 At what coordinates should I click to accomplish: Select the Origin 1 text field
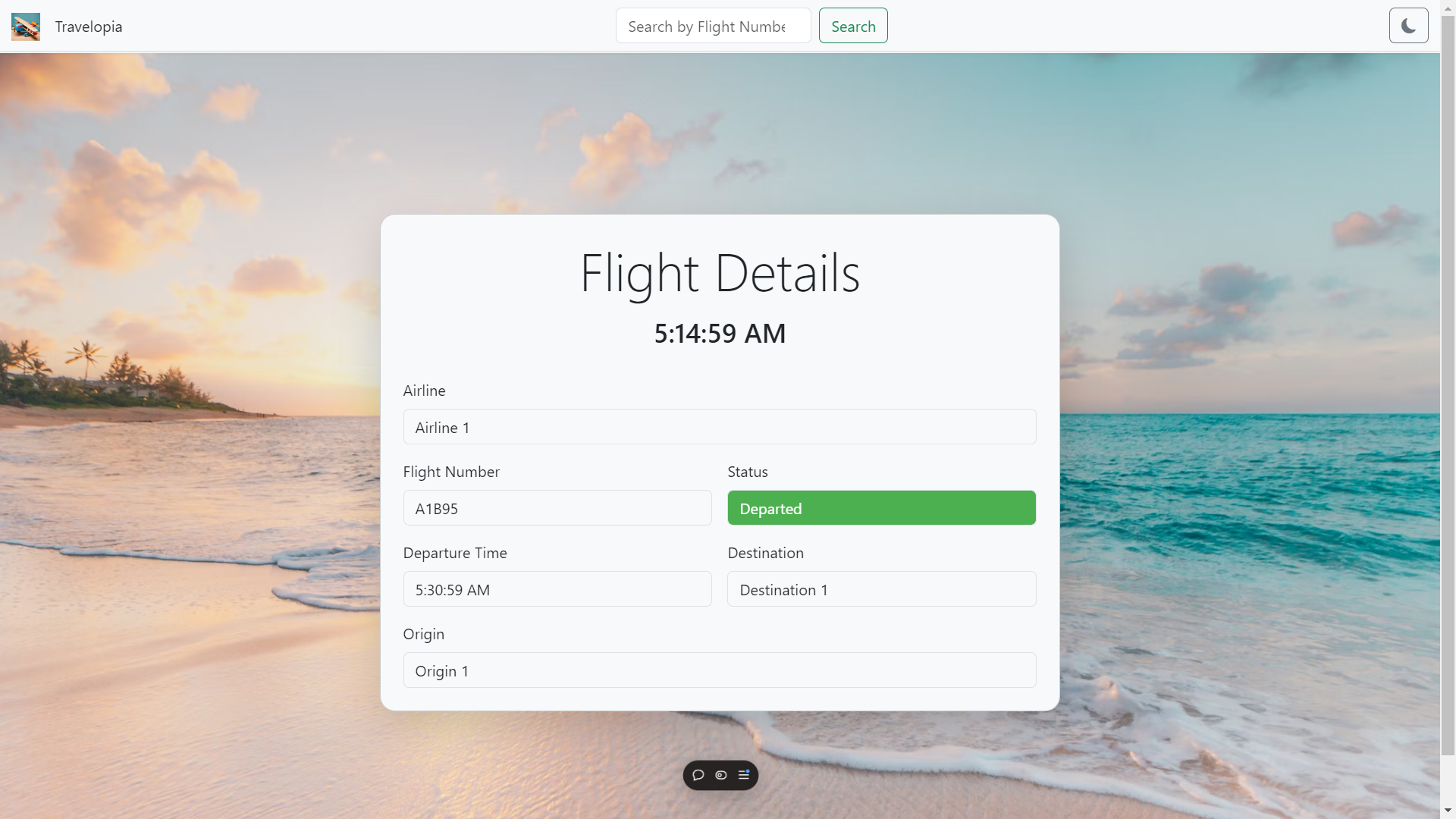coord(720,669)
